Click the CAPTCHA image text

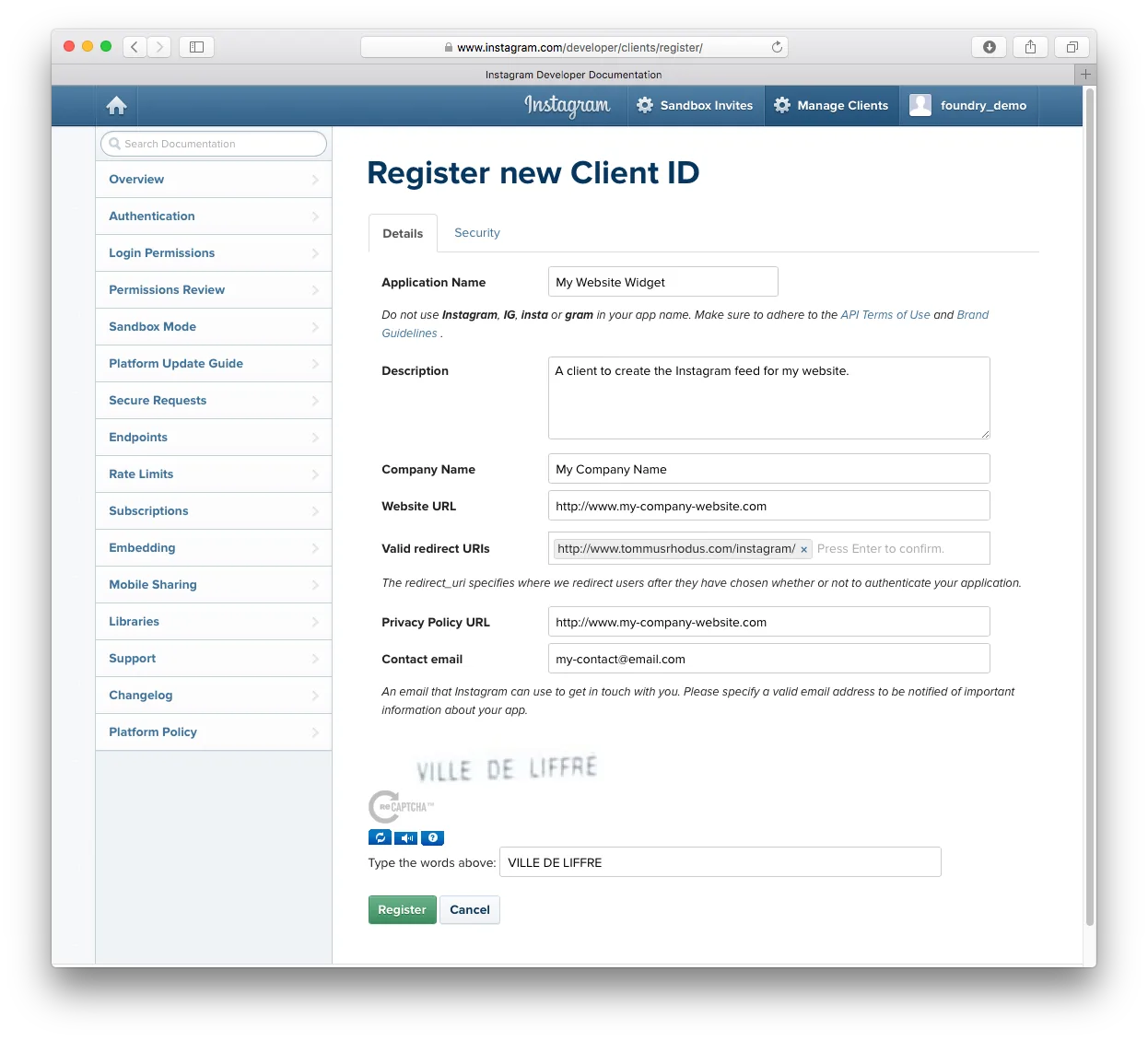coord(507,768)
